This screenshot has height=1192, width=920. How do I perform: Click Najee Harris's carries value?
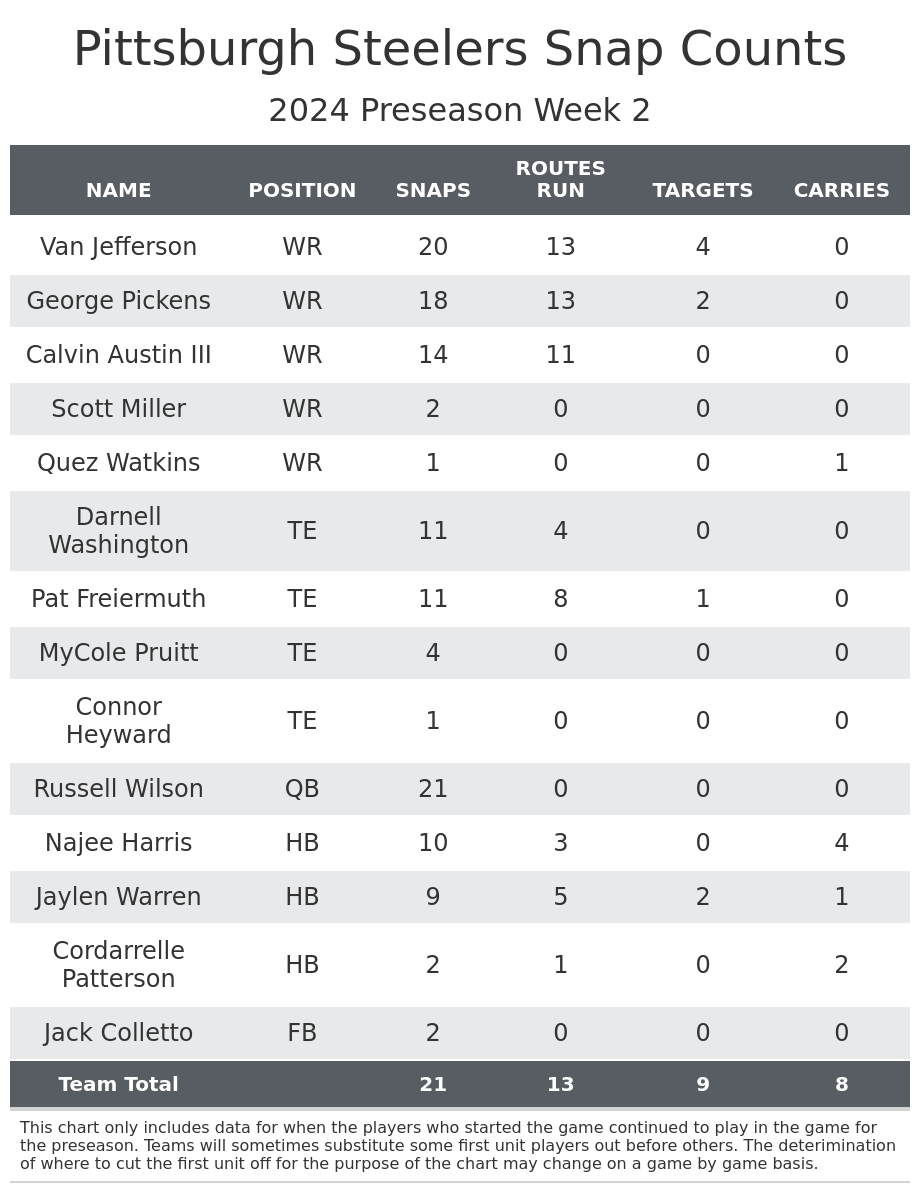[x=841, y=844]
